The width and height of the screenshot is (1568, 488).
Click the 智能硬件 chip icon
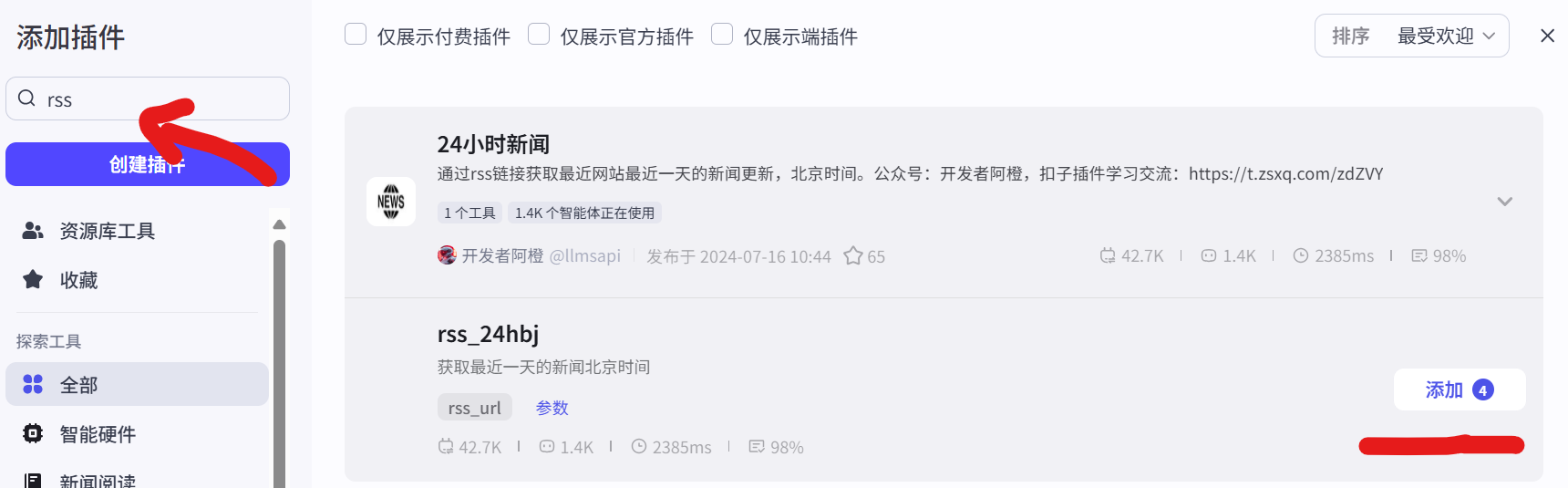tap(33, 433)
